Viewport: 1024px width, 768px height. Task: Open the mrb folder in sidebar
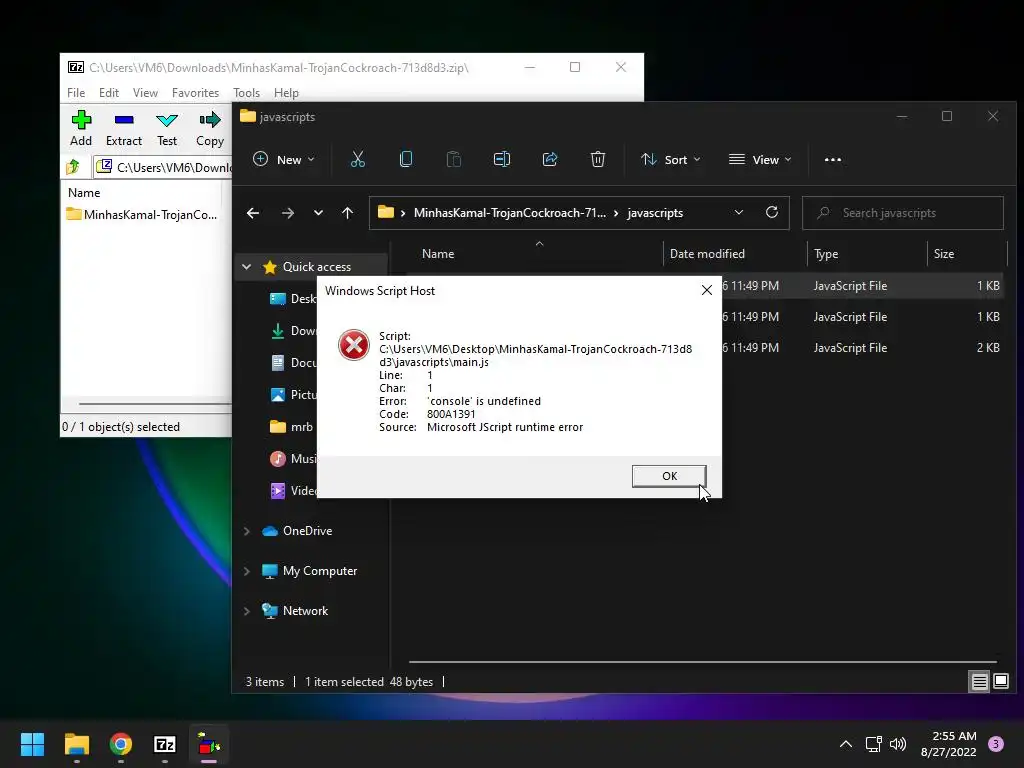tap(292, 426)
